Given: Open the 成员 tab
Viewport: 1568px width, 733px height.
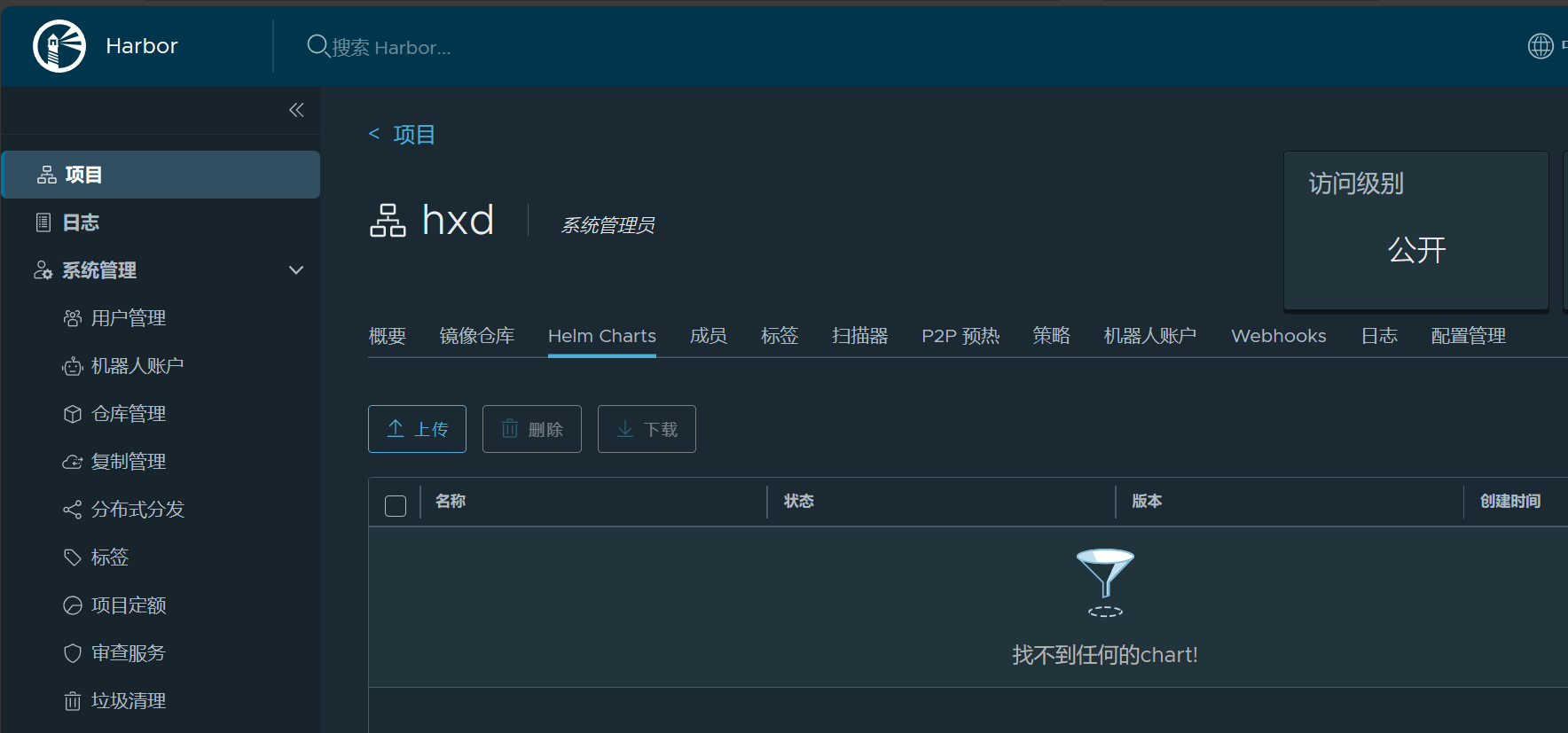Looking at the screenshot, I should 709,336.
